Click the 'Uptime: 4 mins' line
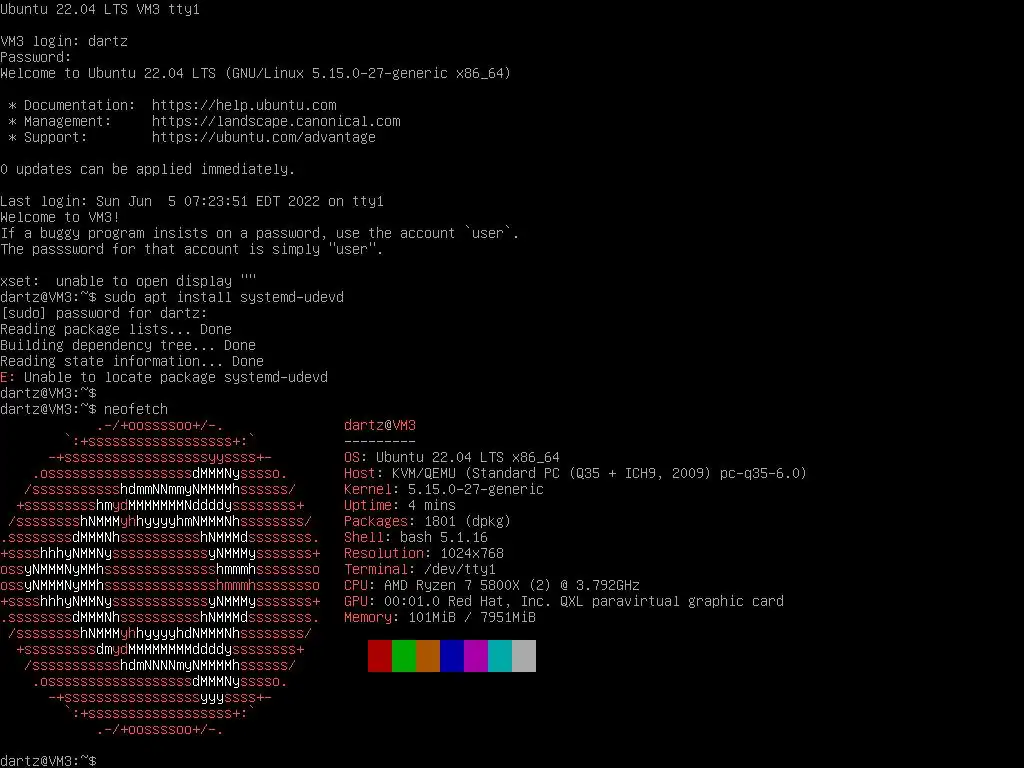 point(400,505)
